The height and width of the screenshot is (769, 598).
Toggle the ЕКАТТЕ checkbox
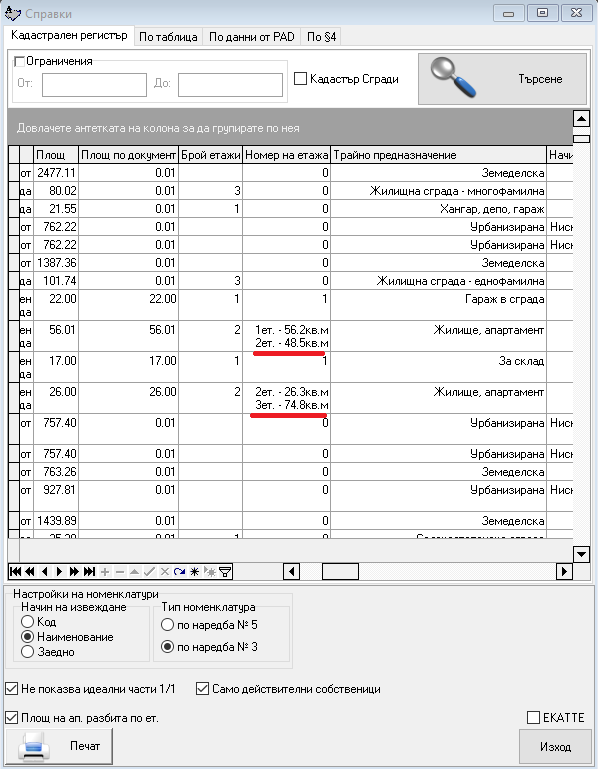coord(533,718)
